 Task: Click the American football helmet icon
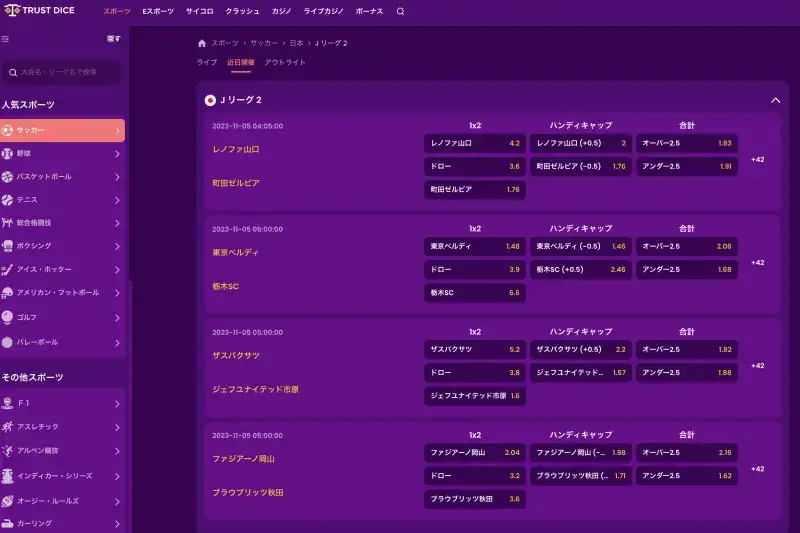7,293
